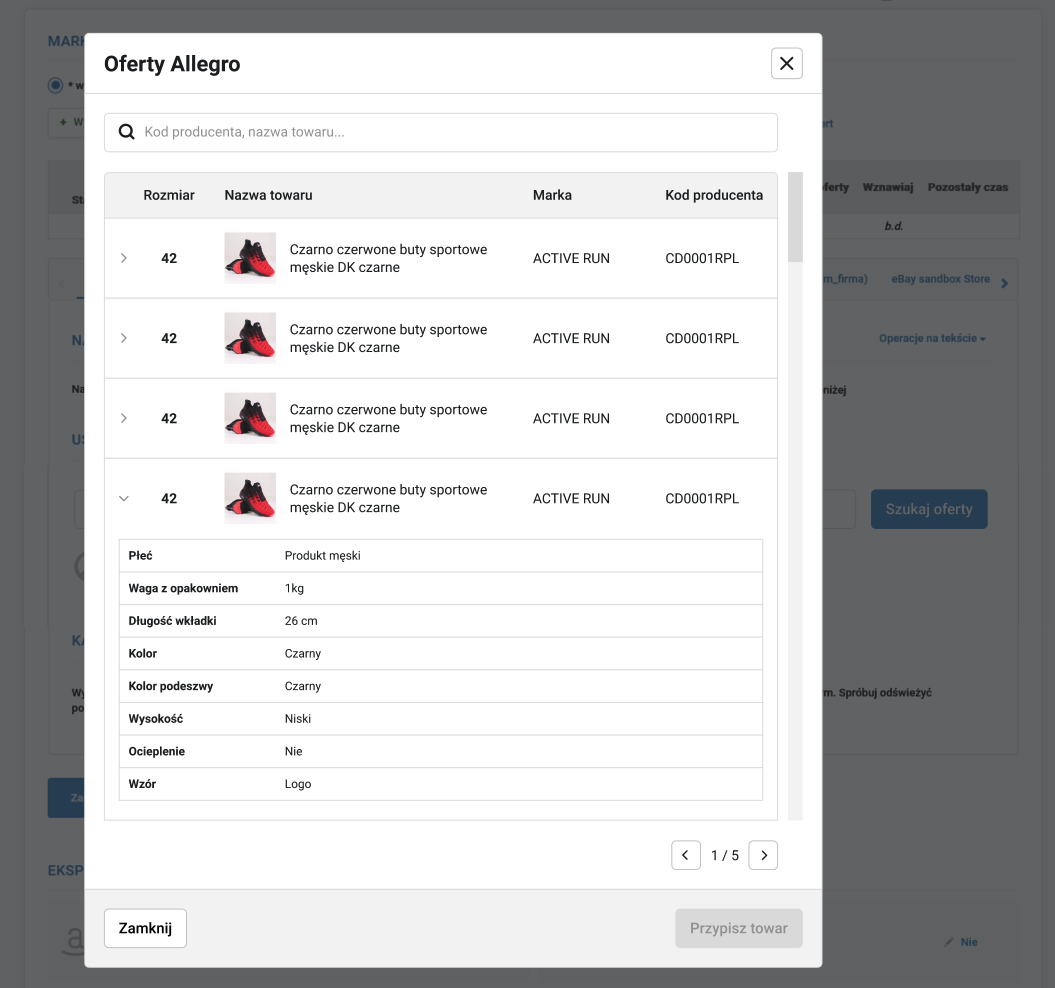The image size is (1055, 988).
Task: Open the first row's shoe thumbnail
Action: pos(250,258)
